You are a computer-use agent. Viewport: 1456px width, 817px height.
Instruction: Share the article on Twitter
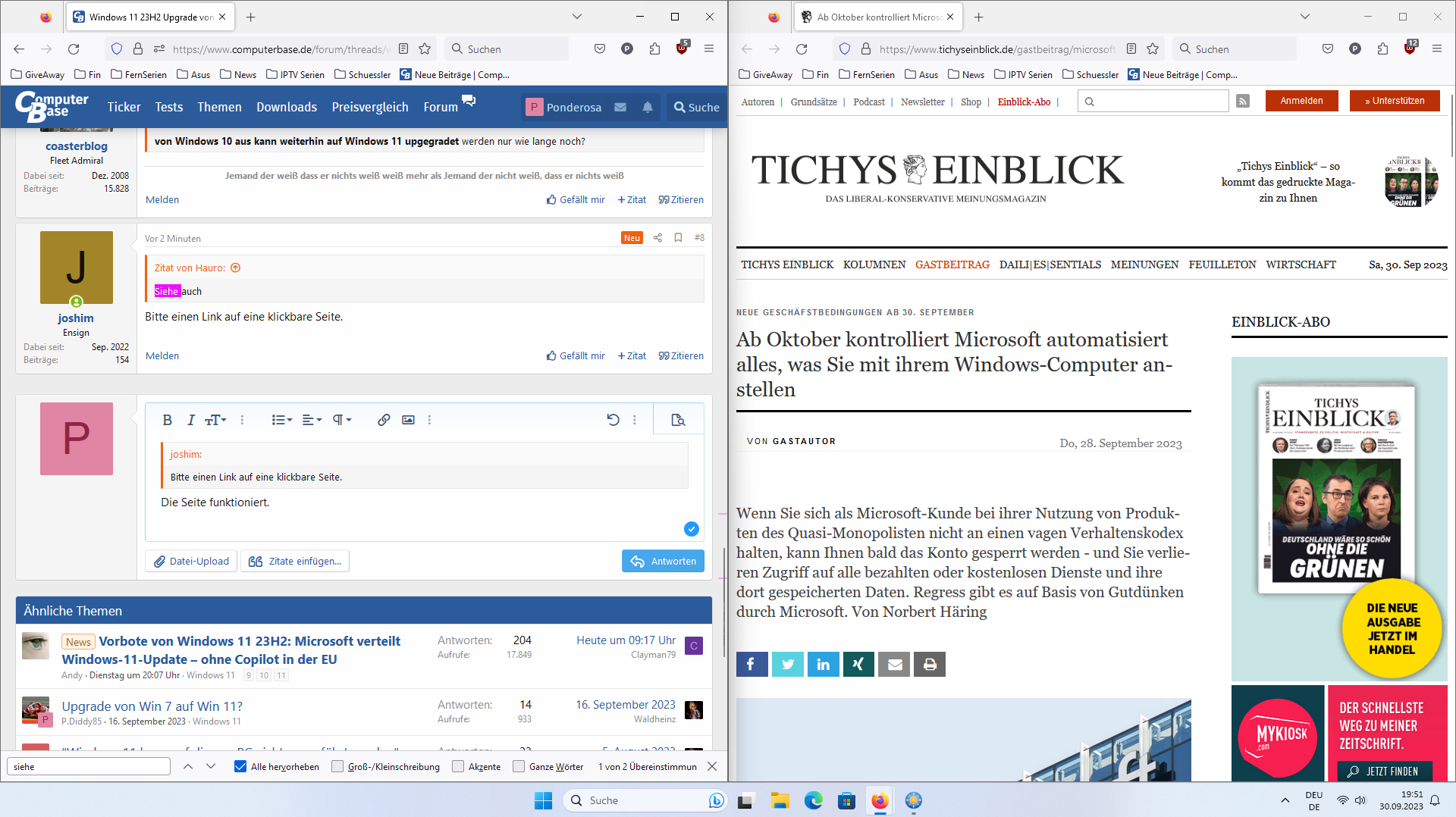click(788, 664)
